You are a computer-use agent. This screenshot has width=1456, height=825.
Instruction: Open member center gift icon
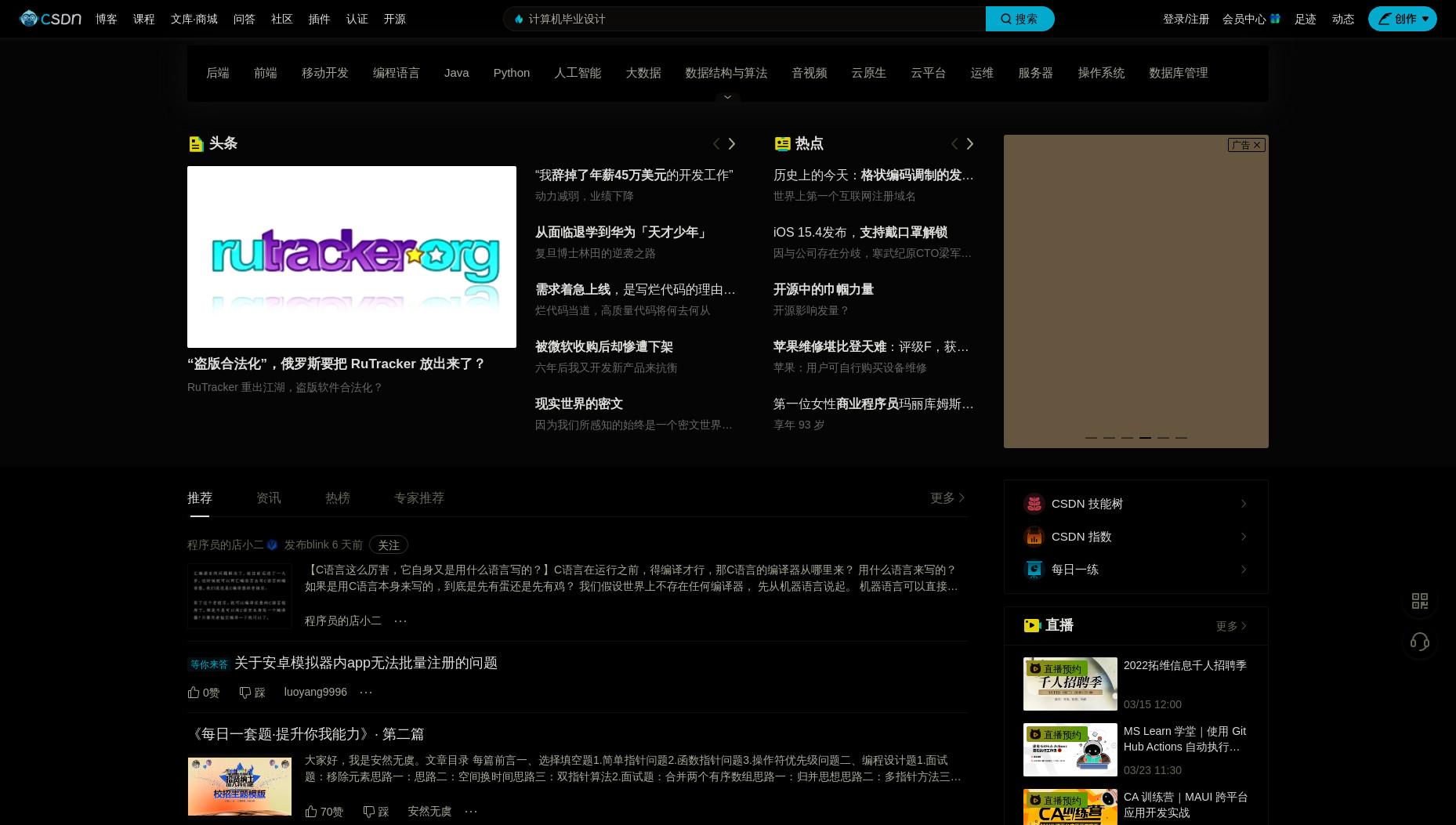pos(1275,19)
